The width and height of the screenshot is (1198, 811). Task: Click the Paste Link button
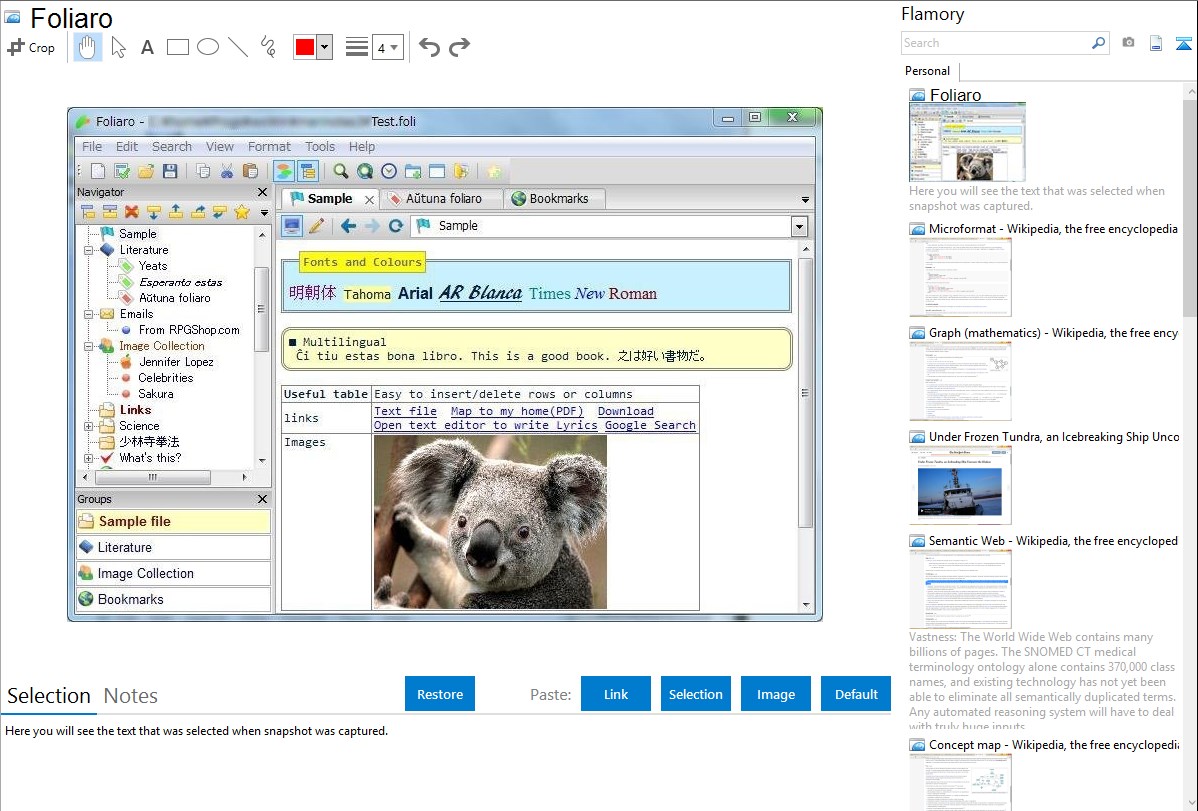click(x=615, y=694)
